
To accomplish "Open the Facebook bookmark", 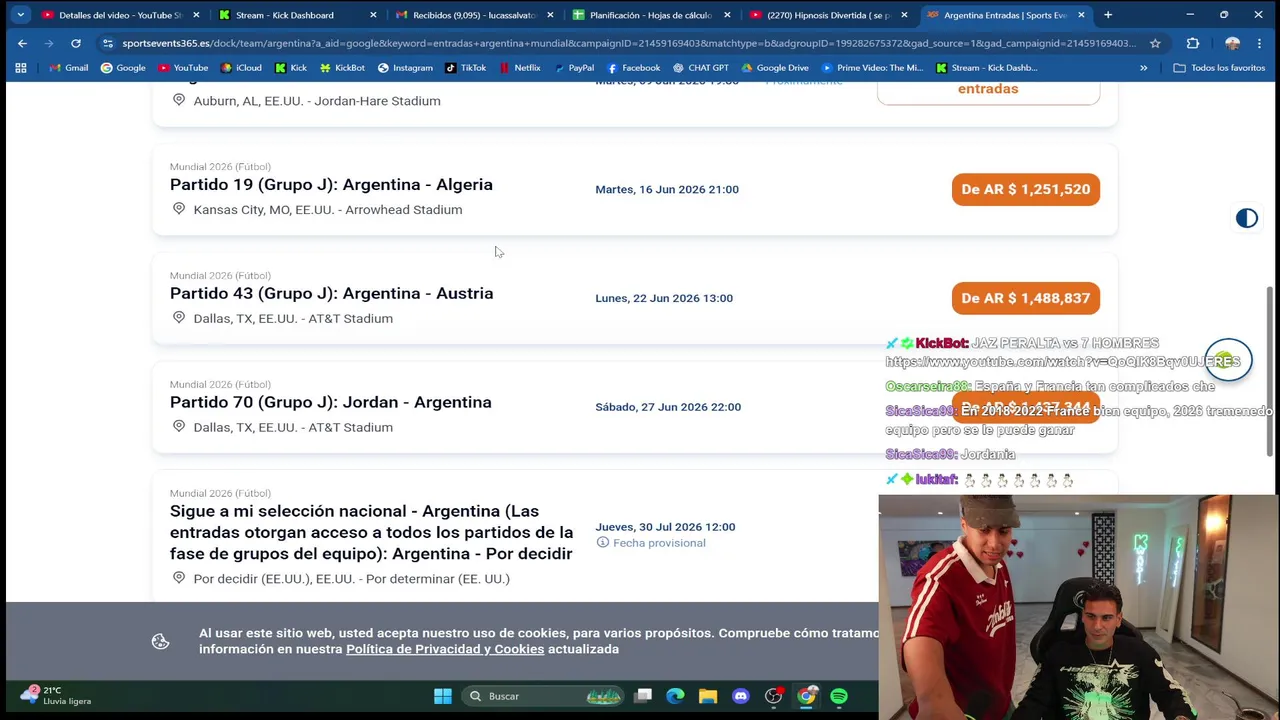I will click(x=633, y=68).
